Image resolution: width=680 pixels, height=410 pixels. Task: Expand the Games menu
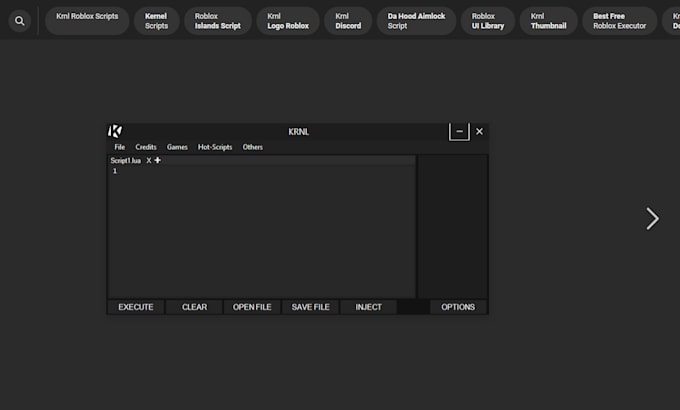177,147
